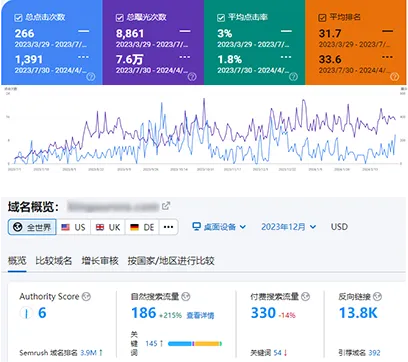Switch to 增长审核 tab
Screen dimensions: 408x362
(x=100, y=261)
